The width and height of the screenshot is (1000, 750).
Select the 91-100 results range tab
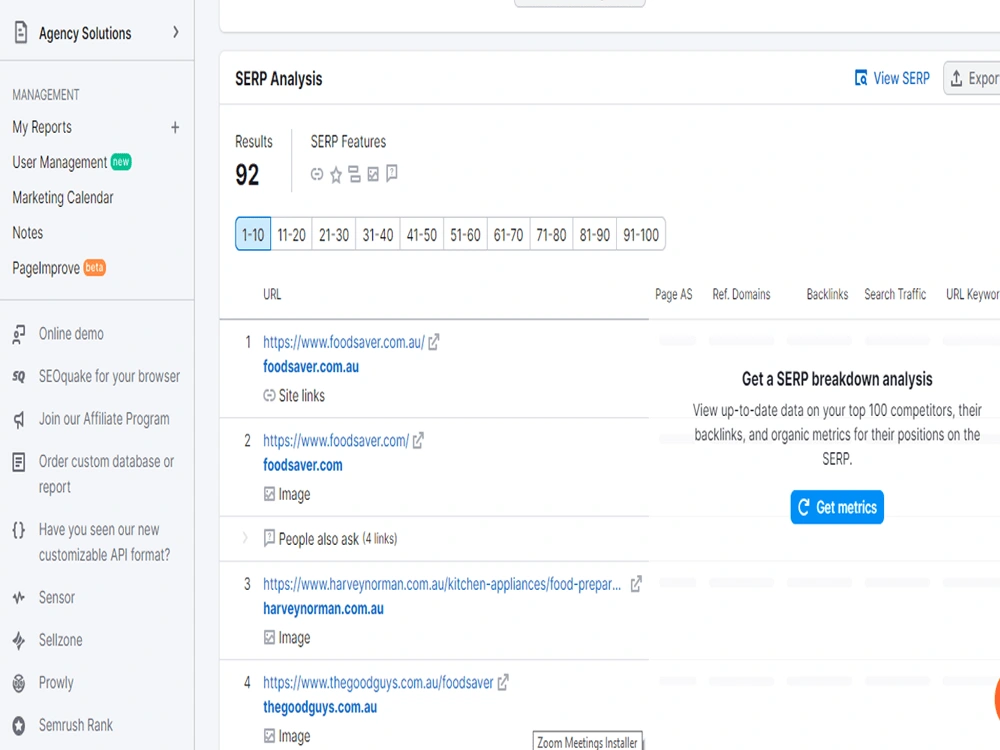[x=641, y=234]
